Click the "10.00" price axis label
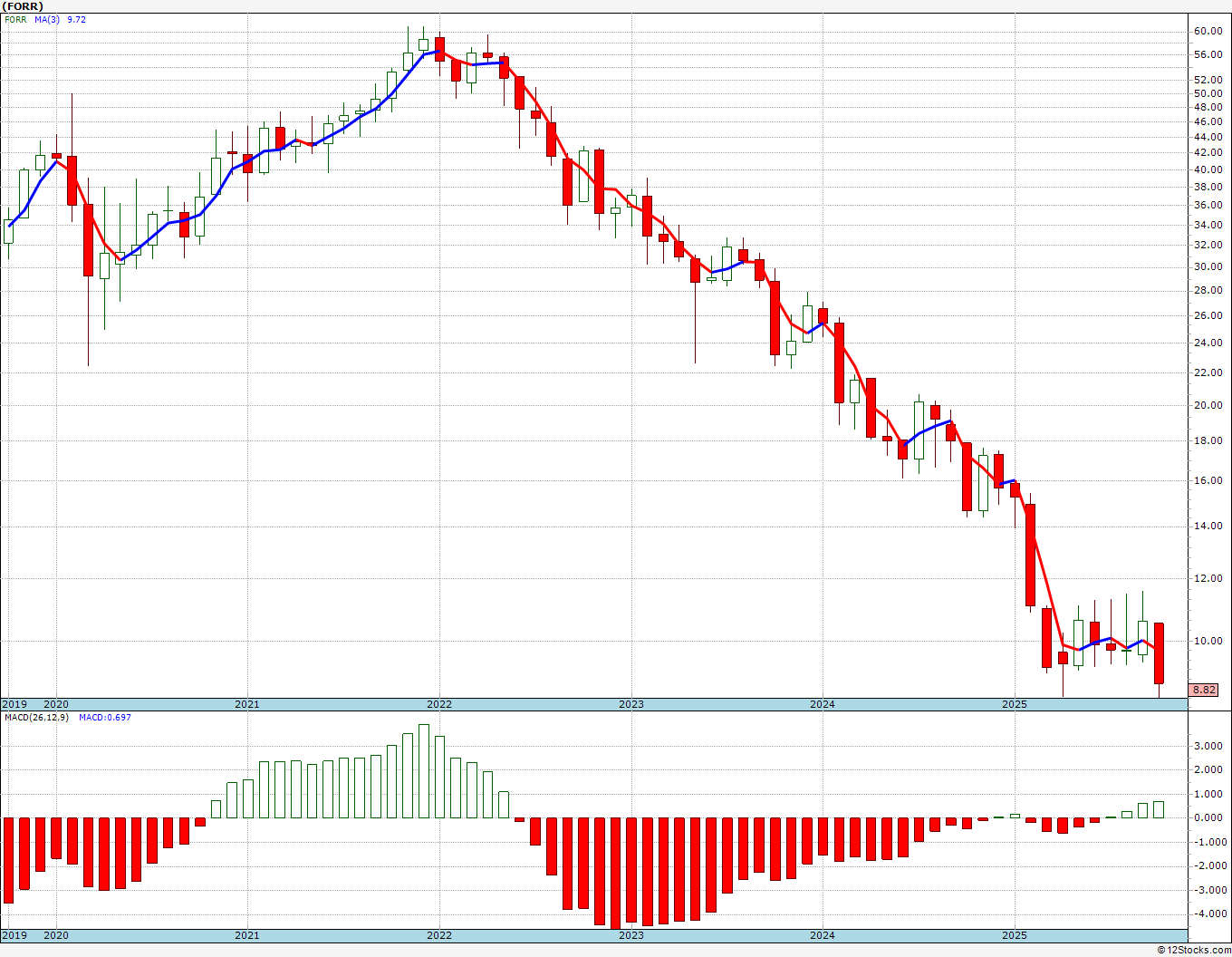1232x957 pixels. 1208,641
